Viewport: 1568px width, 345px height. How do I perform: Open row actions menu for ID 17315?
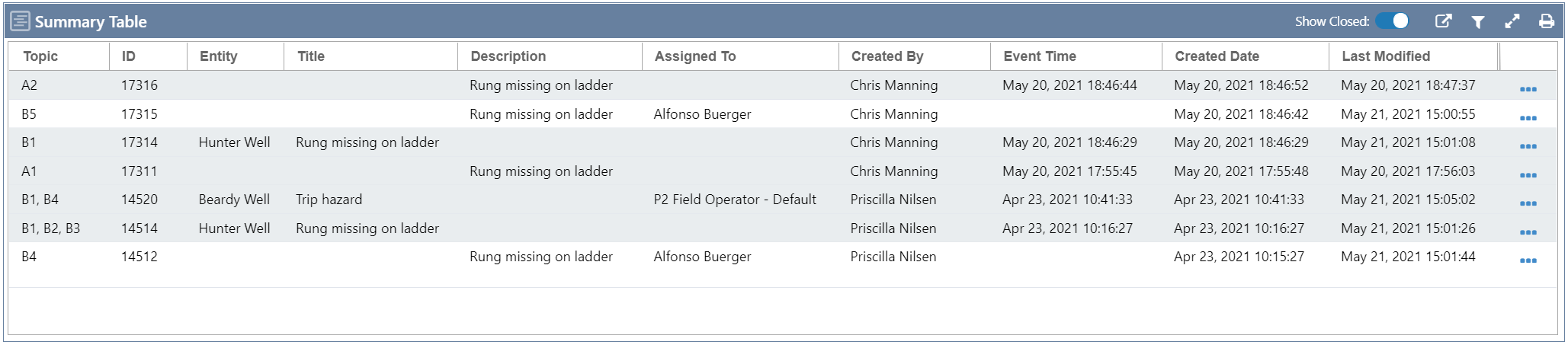1528,118
